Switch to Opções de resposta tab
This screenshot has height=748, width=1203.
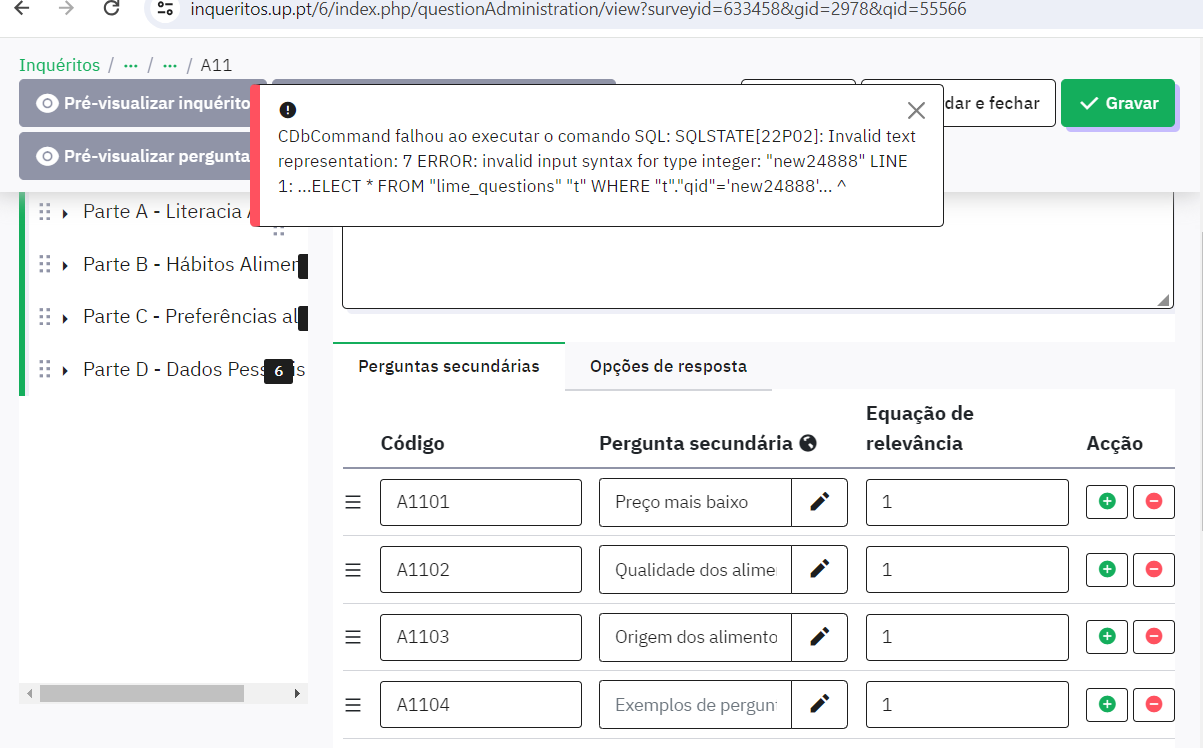pos(668,366)
